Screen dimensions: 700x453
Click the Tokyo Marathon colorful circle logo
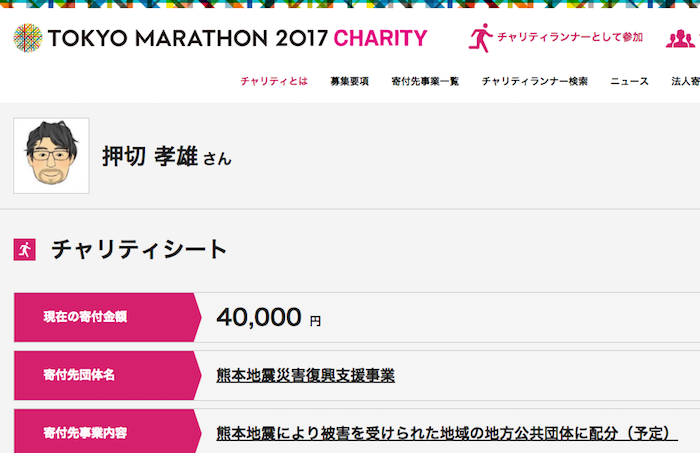click(28, 38)
